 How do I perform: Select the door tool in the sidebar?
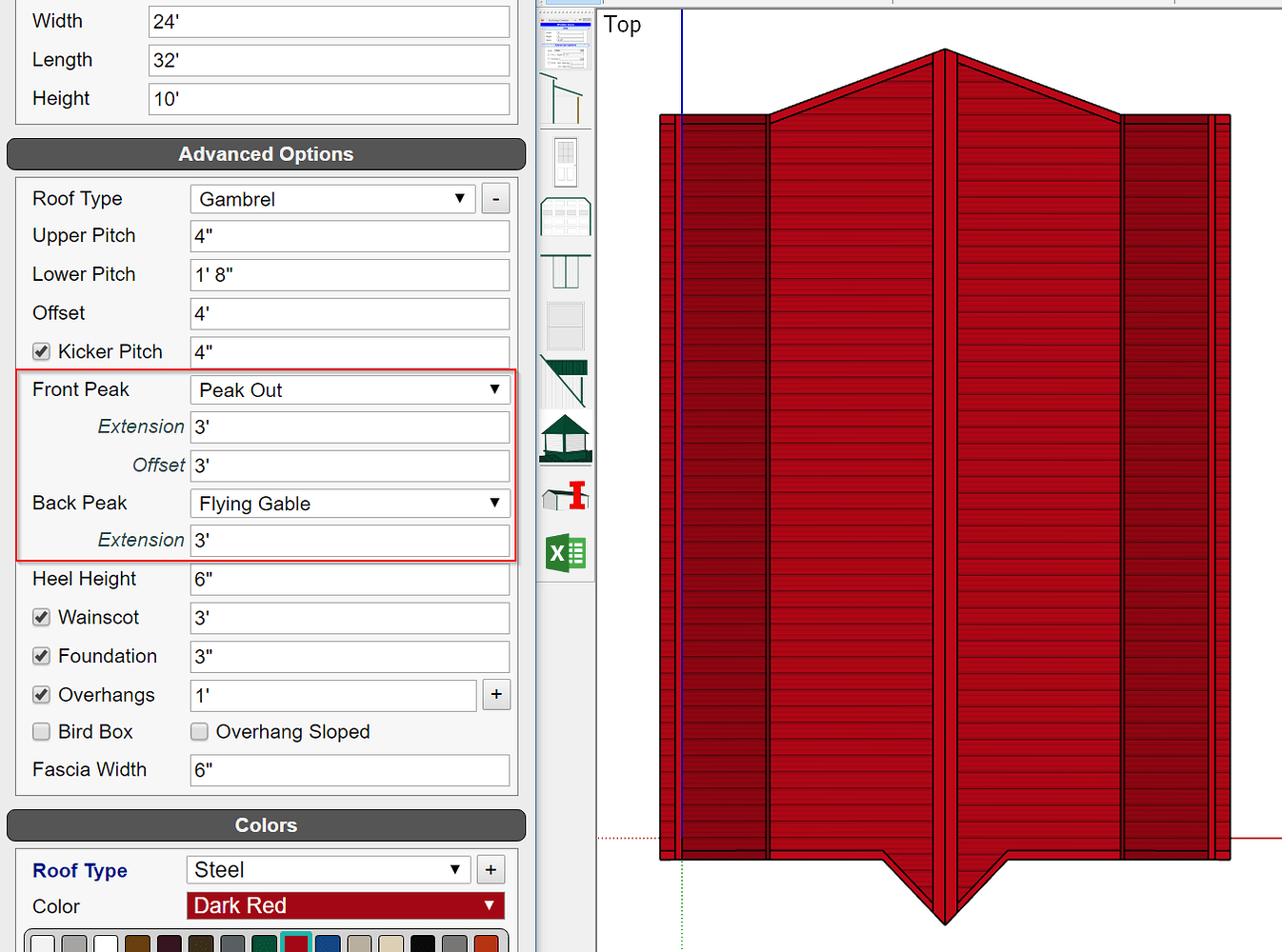pyautogui.click(x=565, y=162)
